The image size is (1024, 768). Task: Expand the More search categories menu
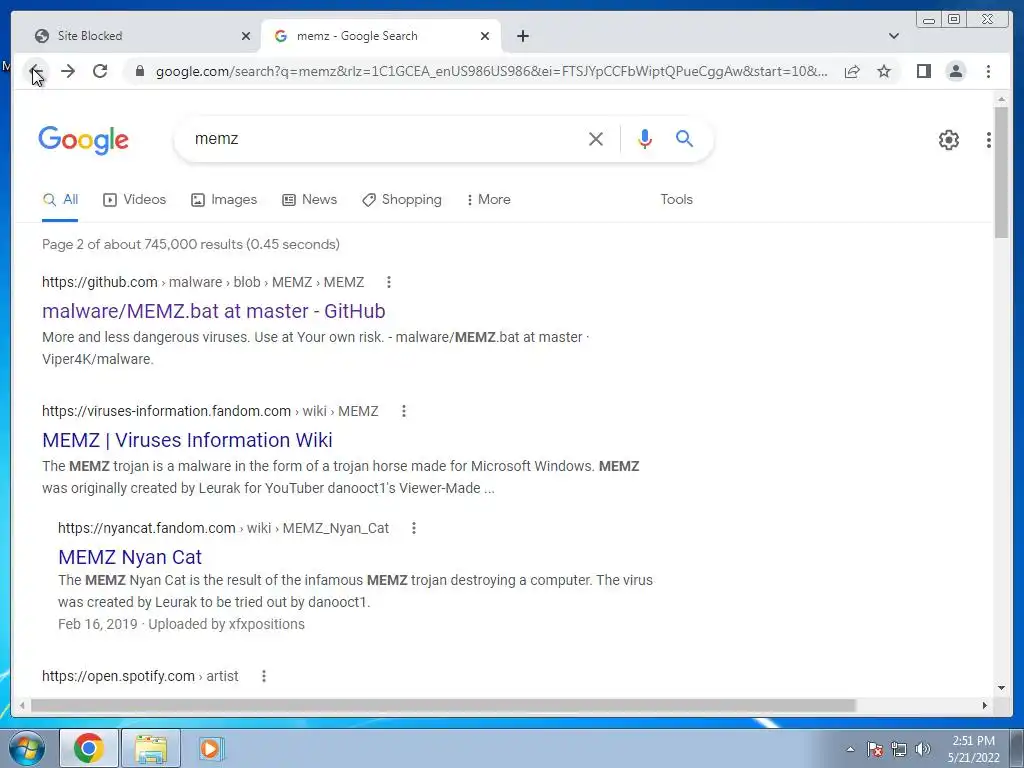coord(488,200)
